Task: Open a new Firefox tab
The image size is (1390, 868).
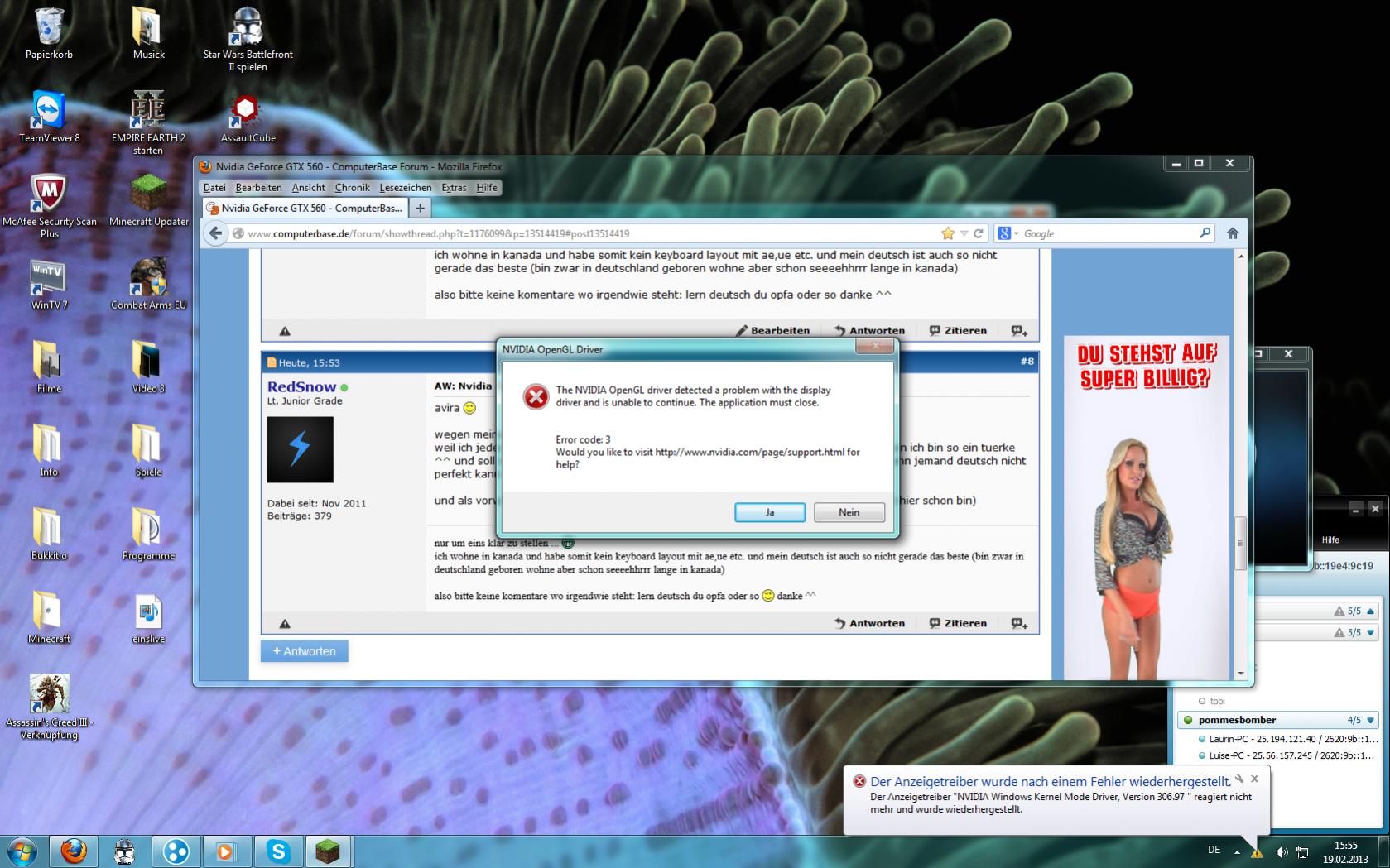Action: click(x=420, y=208)
